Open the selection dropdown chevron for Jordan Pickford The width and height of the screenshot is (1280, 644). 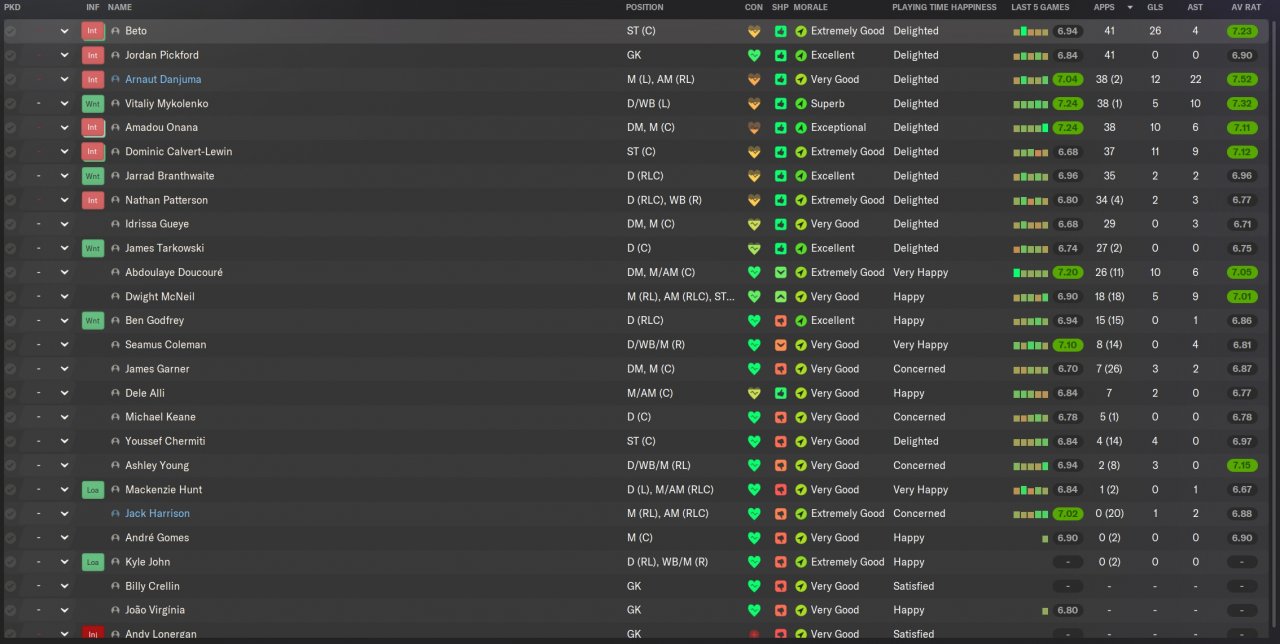click(64, 55)
